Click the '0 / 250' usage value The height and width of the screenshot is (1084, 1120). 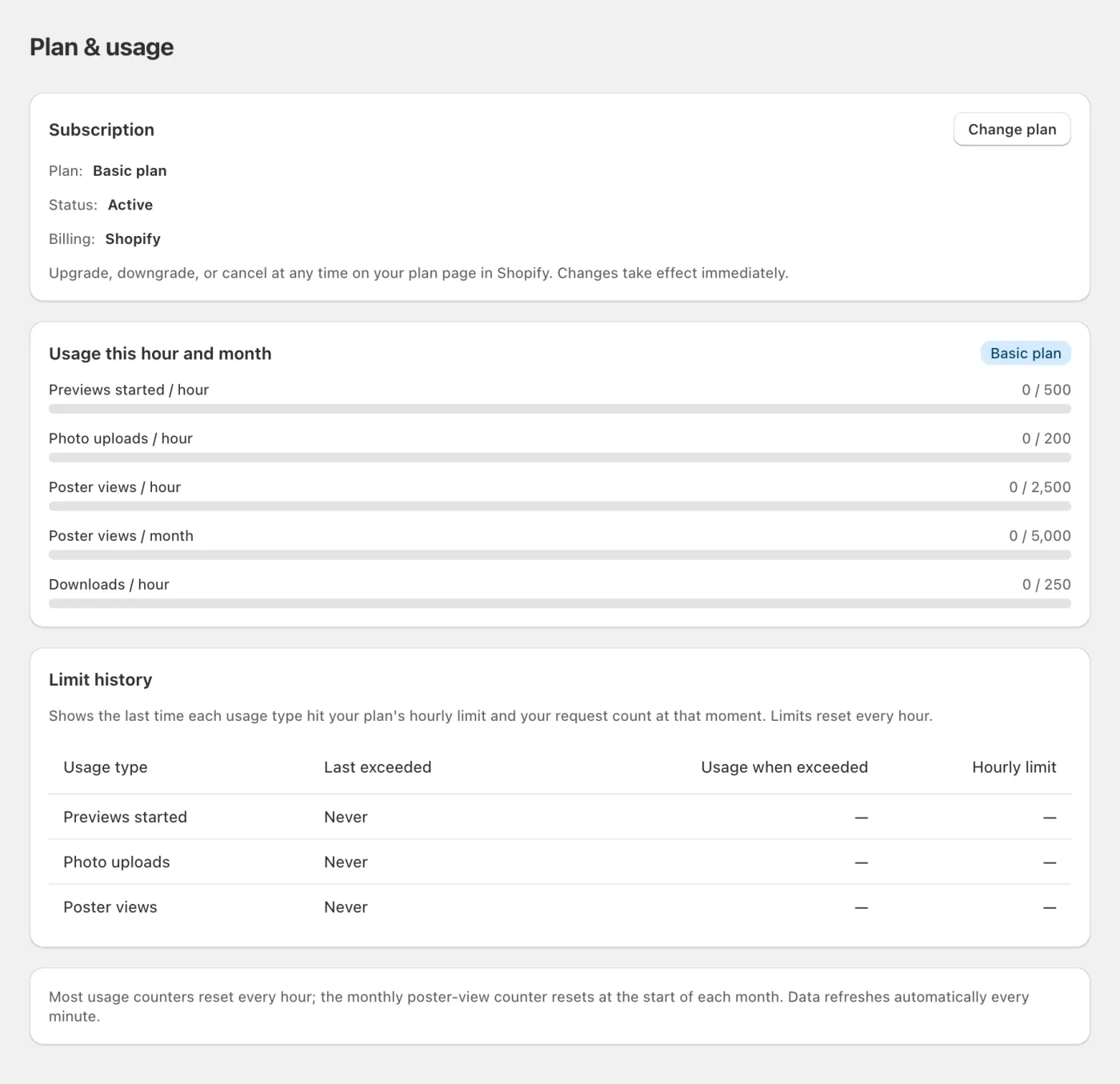1046,585
